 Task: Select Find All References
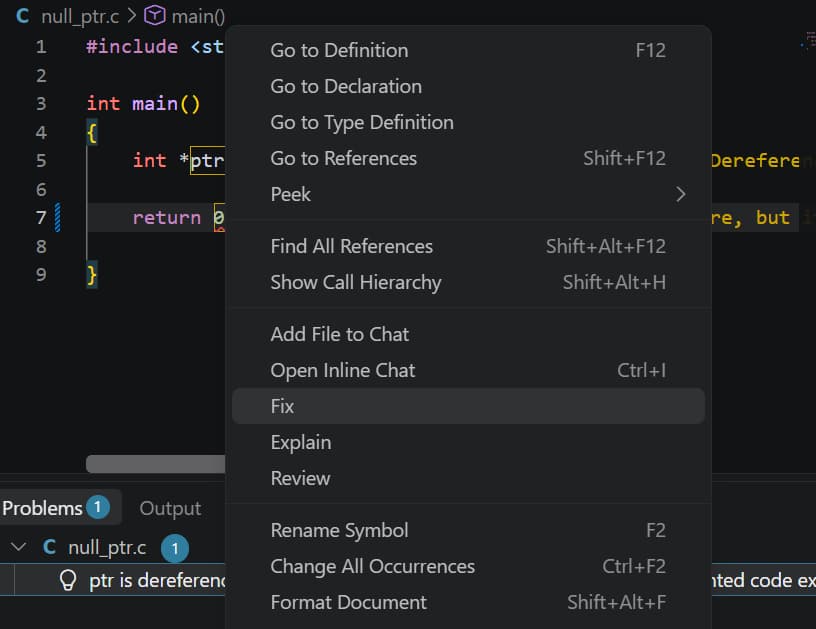468,246
